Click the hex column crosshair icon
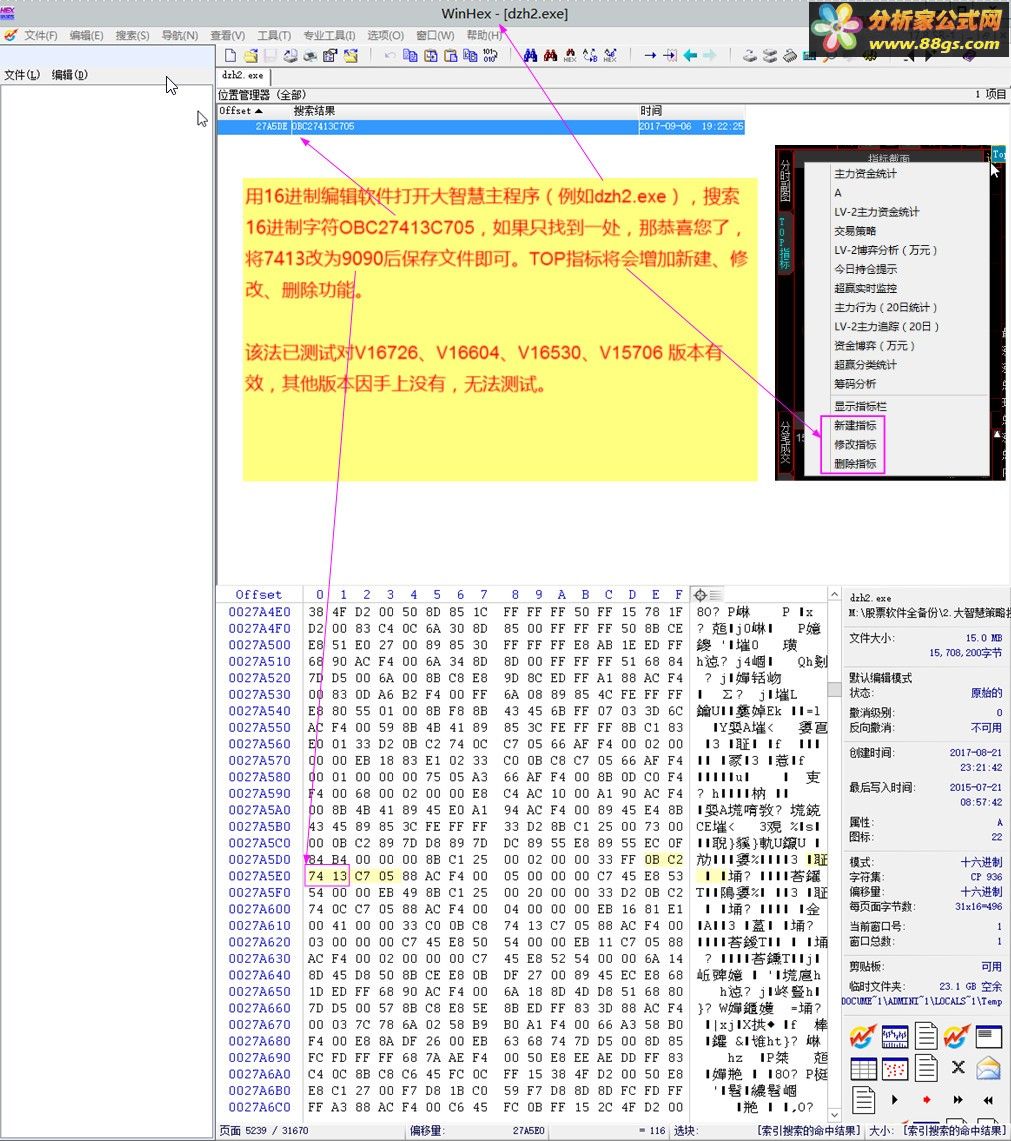Image resolution: width=1011 pixels, height=1141 pixels. tap(700, 595)
